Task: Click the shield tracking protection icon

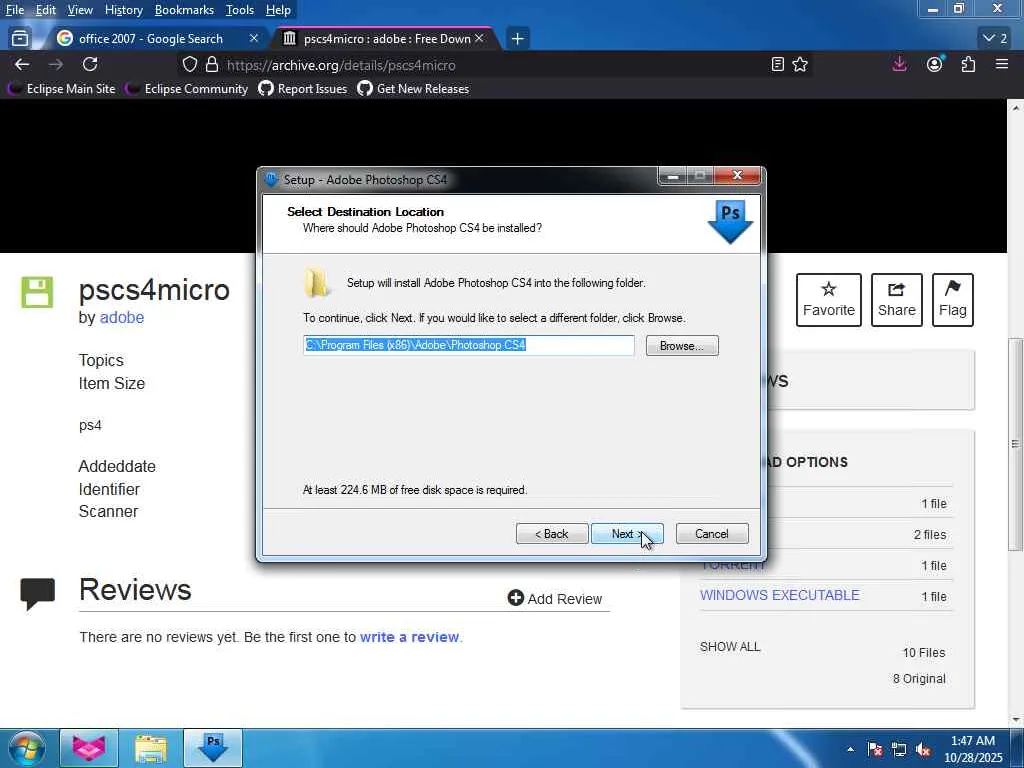Action: (x=189, y=65)
